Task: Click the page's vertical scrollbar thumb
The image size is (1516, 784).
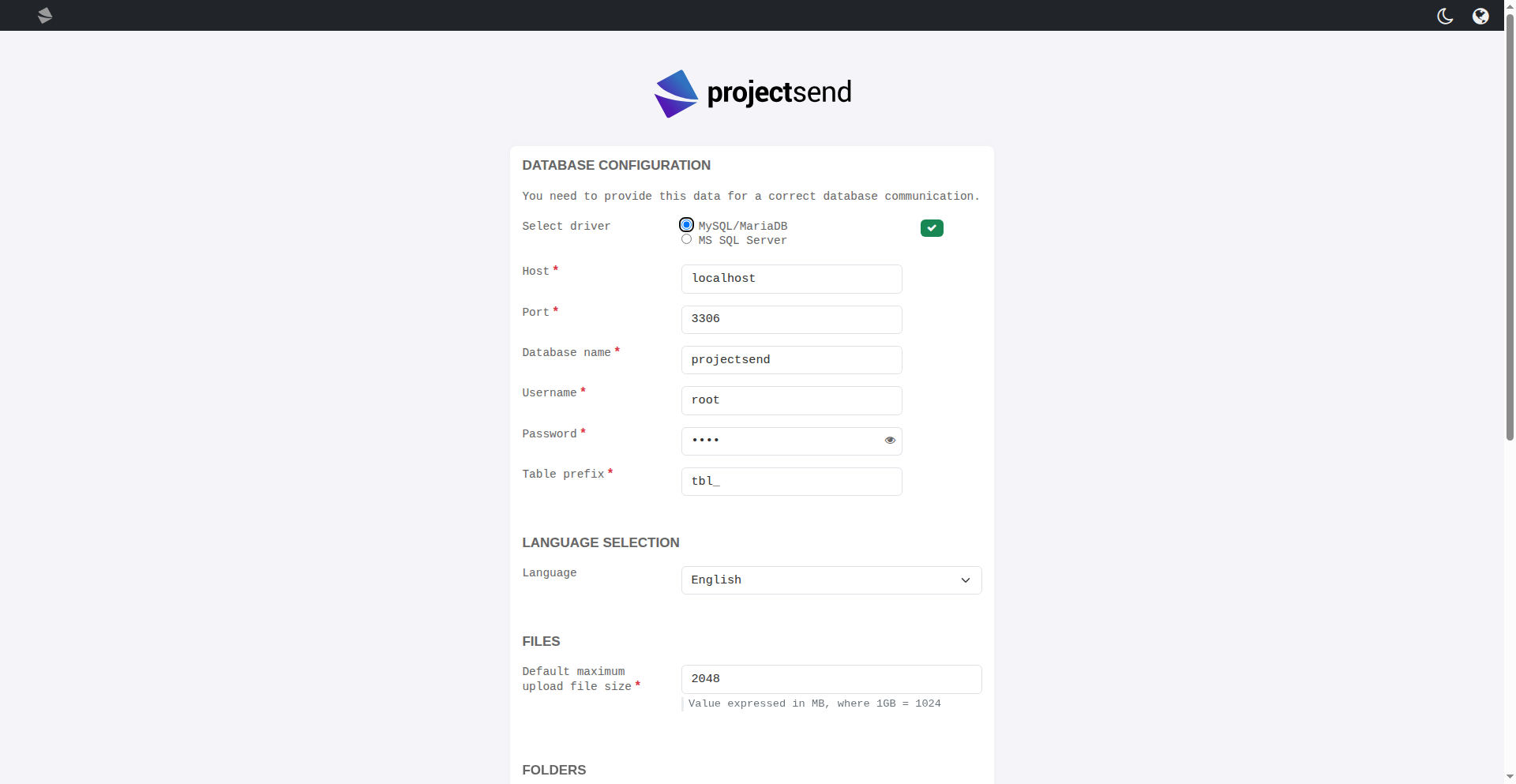Action: point(1510,229)
